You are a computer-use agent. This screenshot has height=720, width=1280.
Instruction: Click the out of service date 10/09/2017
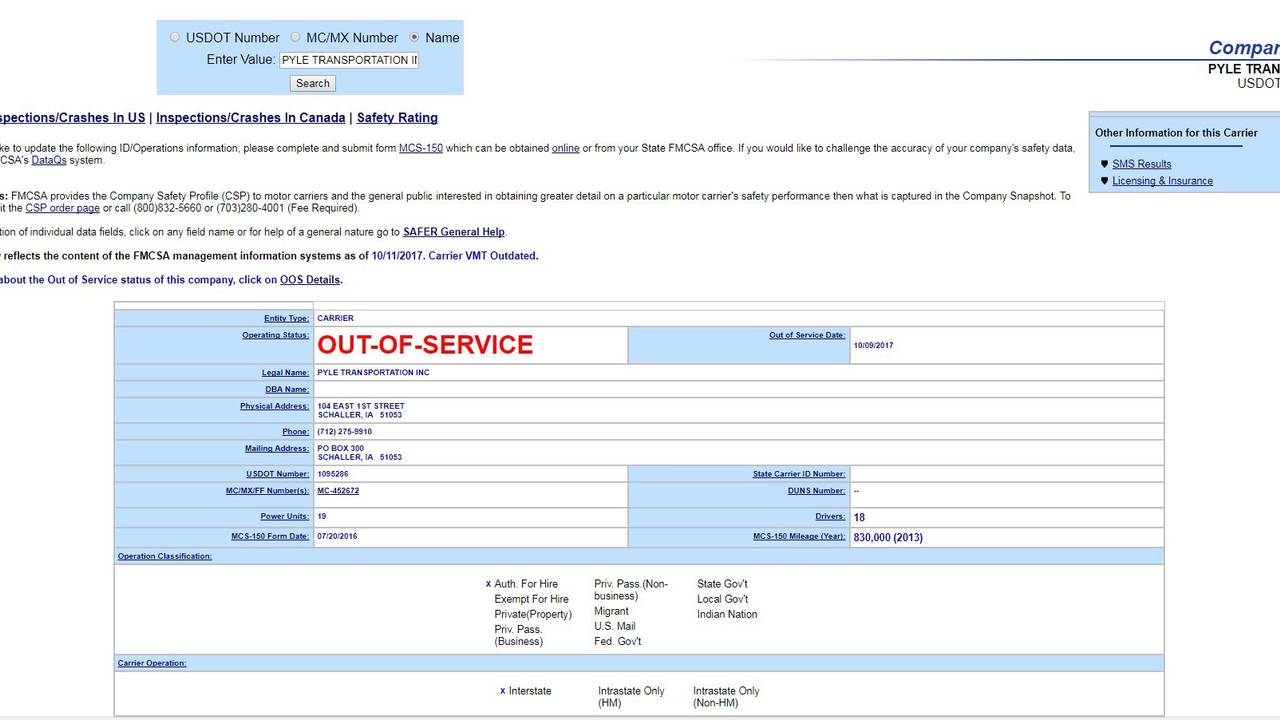pos(873,345)
